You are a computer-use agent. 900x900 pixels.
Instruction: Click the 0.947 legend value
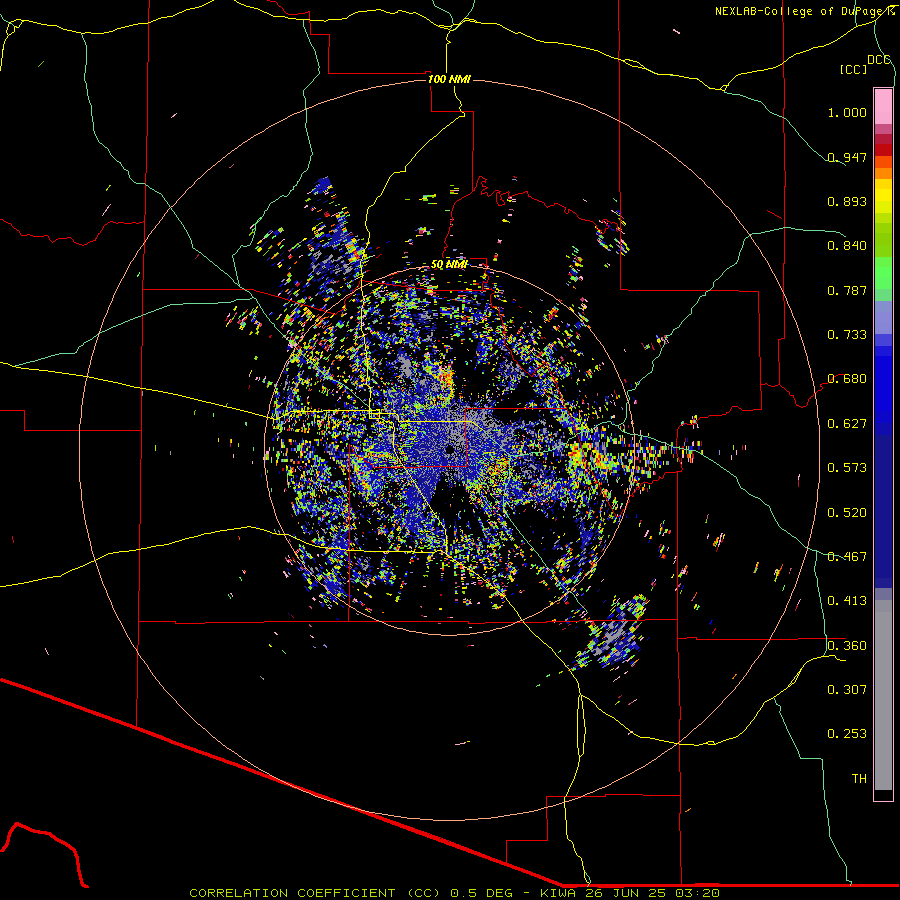(x=847, y=157)
